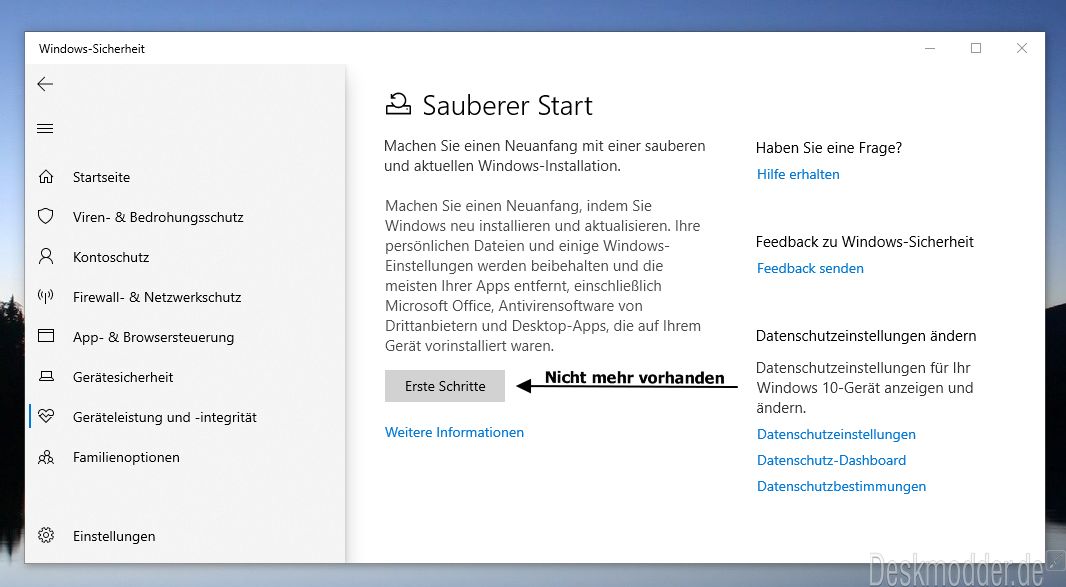This screenshot has width=1066, height=587.
Task: Open Datenschutzeinstellungen link
Action: (836, 434)
